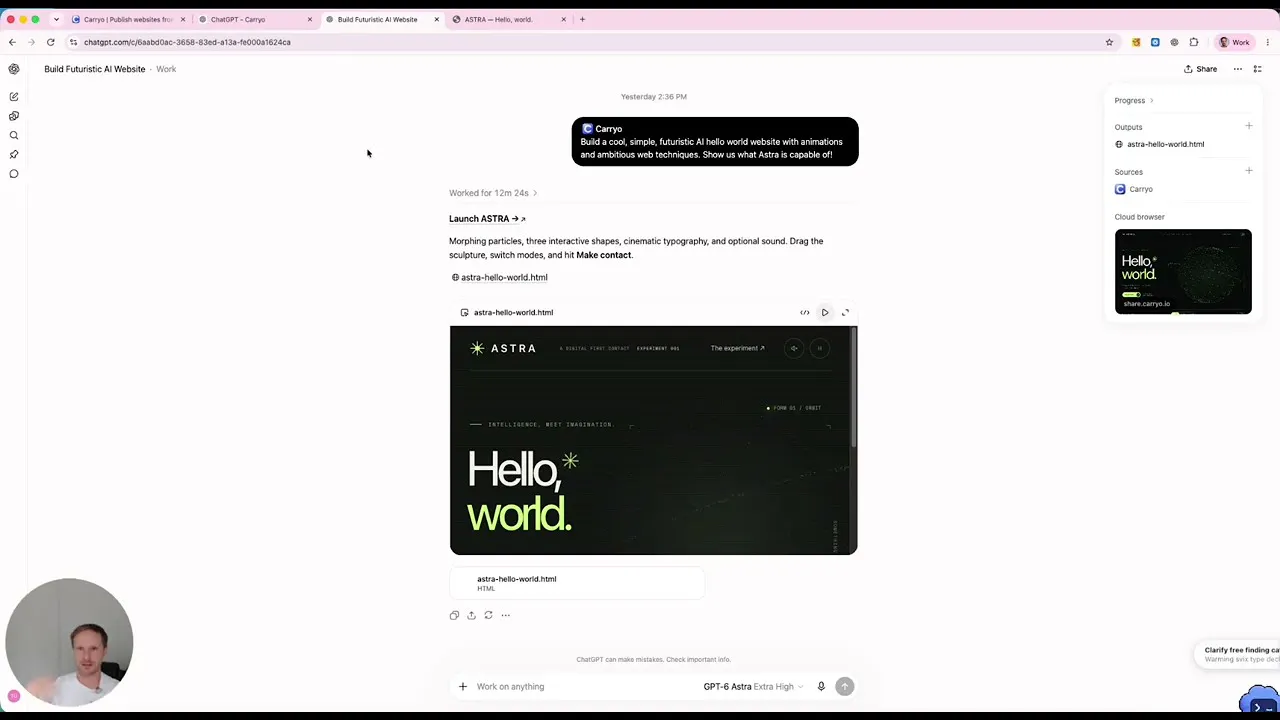Add a new output in Outputs section
This screenshot has height=720, width=1280.
pos(1249,126)
